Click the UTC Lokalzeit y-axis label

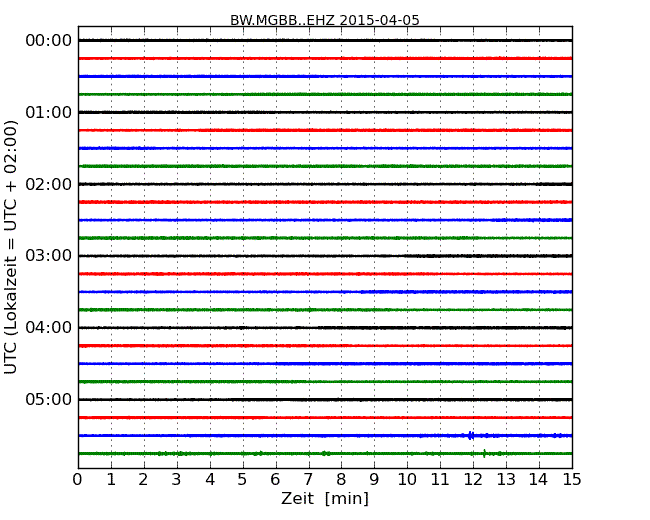point(11,247)
